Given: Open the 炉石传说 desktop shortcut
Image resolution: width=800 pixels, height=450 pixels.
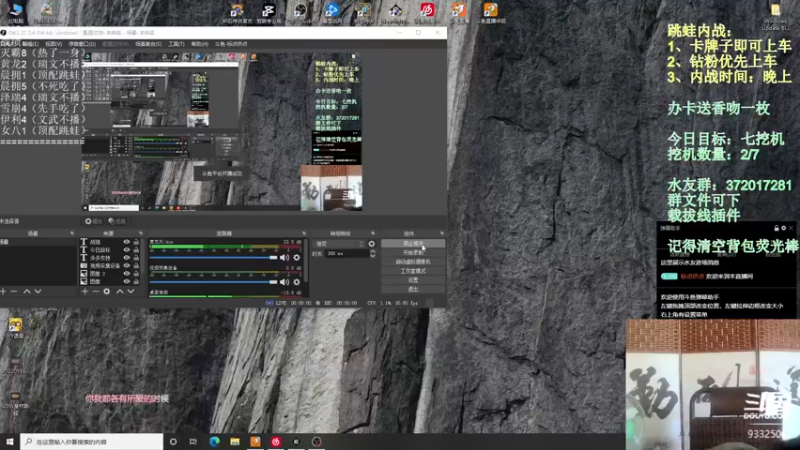Looking at the screenshot, I should tap(237, 12).
